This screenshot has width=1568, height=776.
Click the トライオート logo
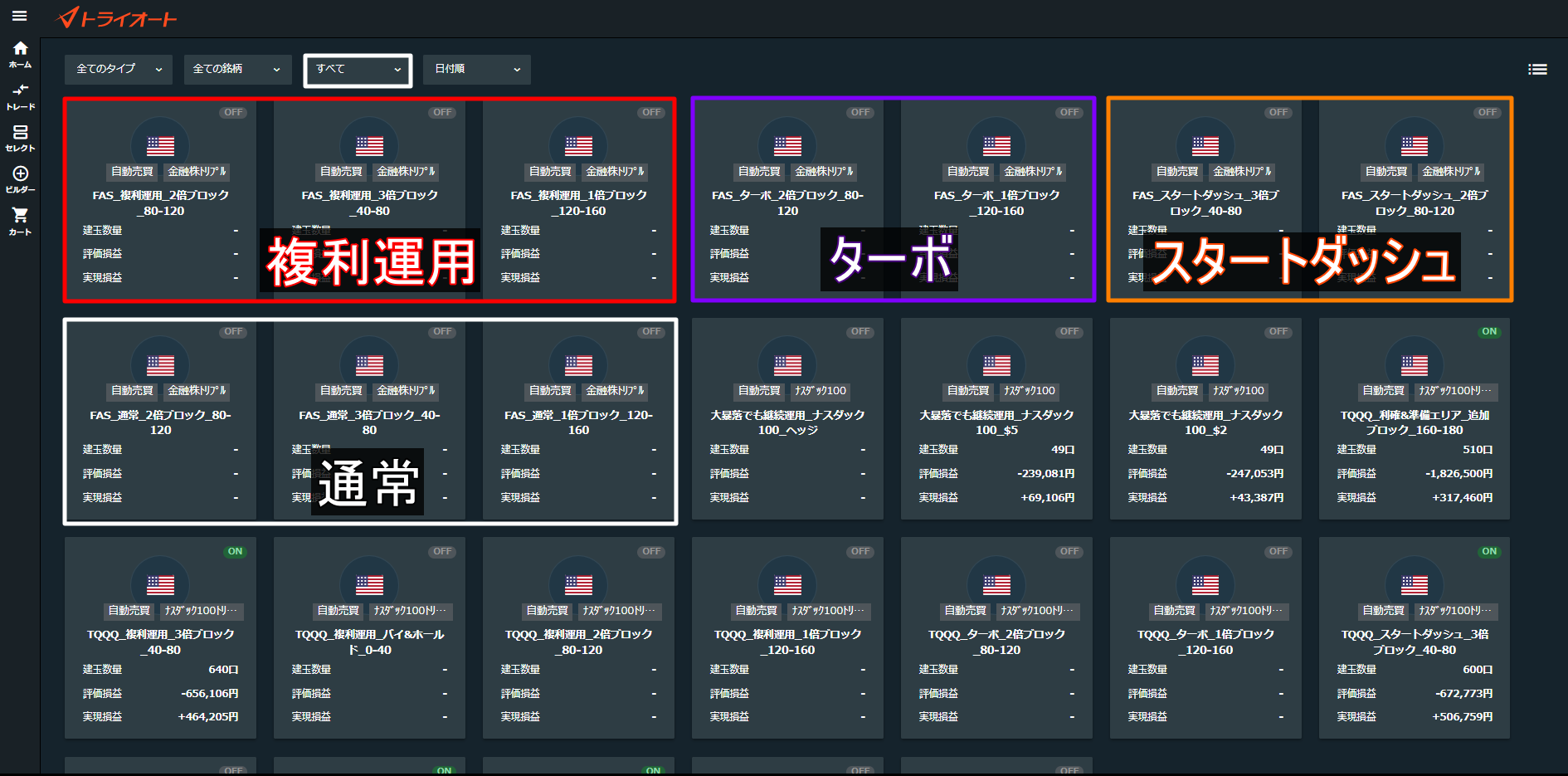coord(117,17)
